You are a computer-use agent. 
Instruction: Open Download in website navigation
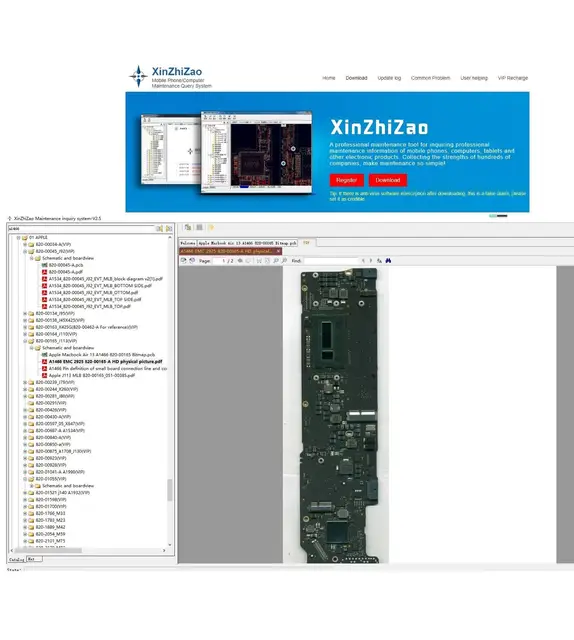click(x=356, y=78)
